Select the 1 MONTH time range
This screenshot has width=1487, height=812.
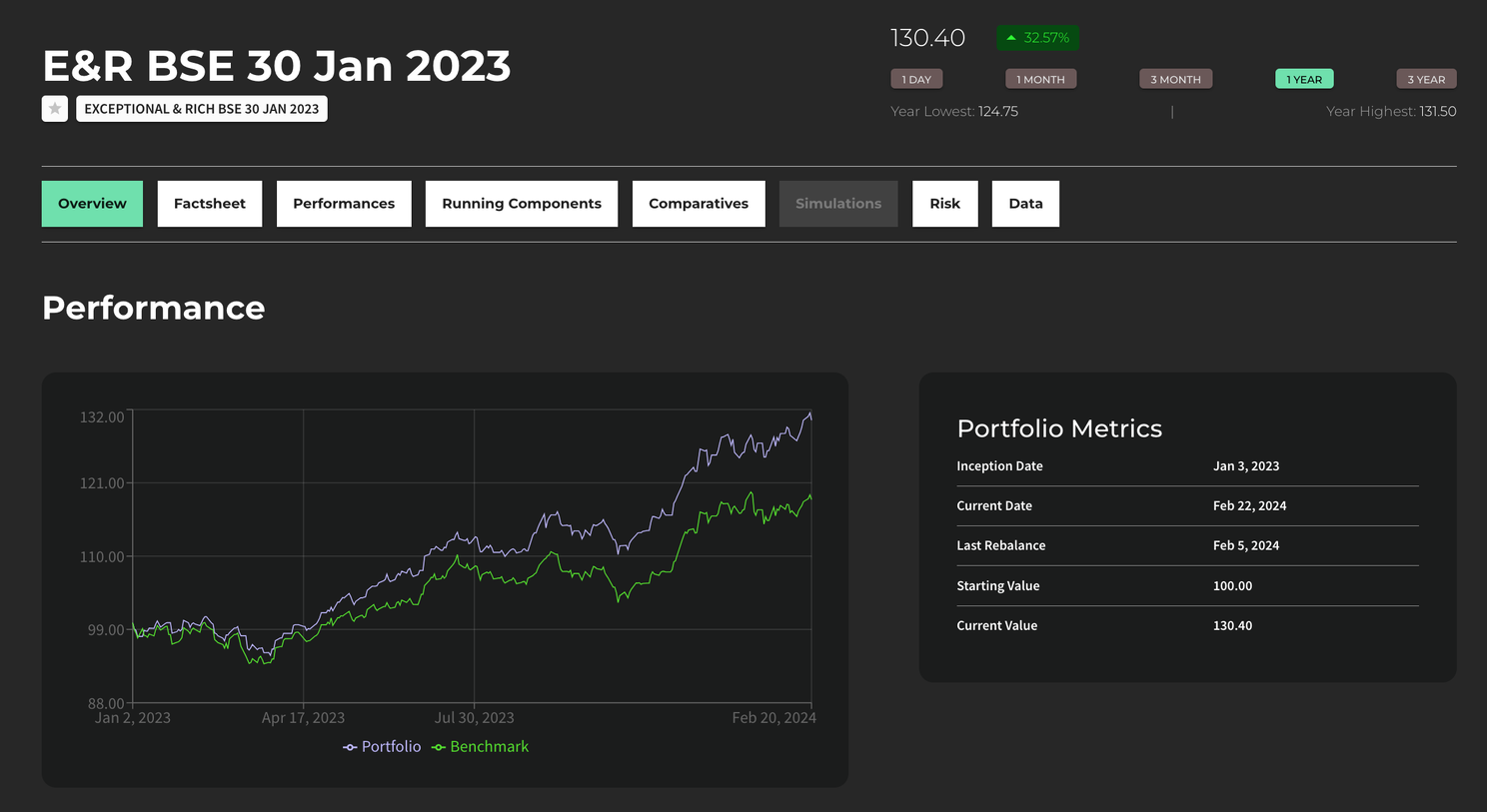1040,79
